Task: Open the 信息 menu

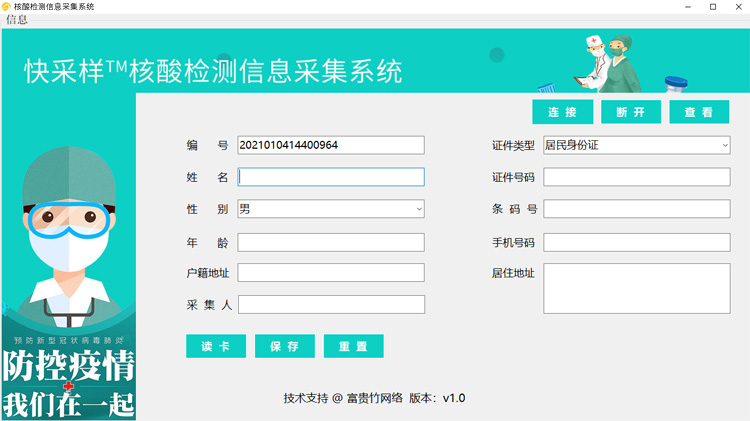Action: point(17,20)
